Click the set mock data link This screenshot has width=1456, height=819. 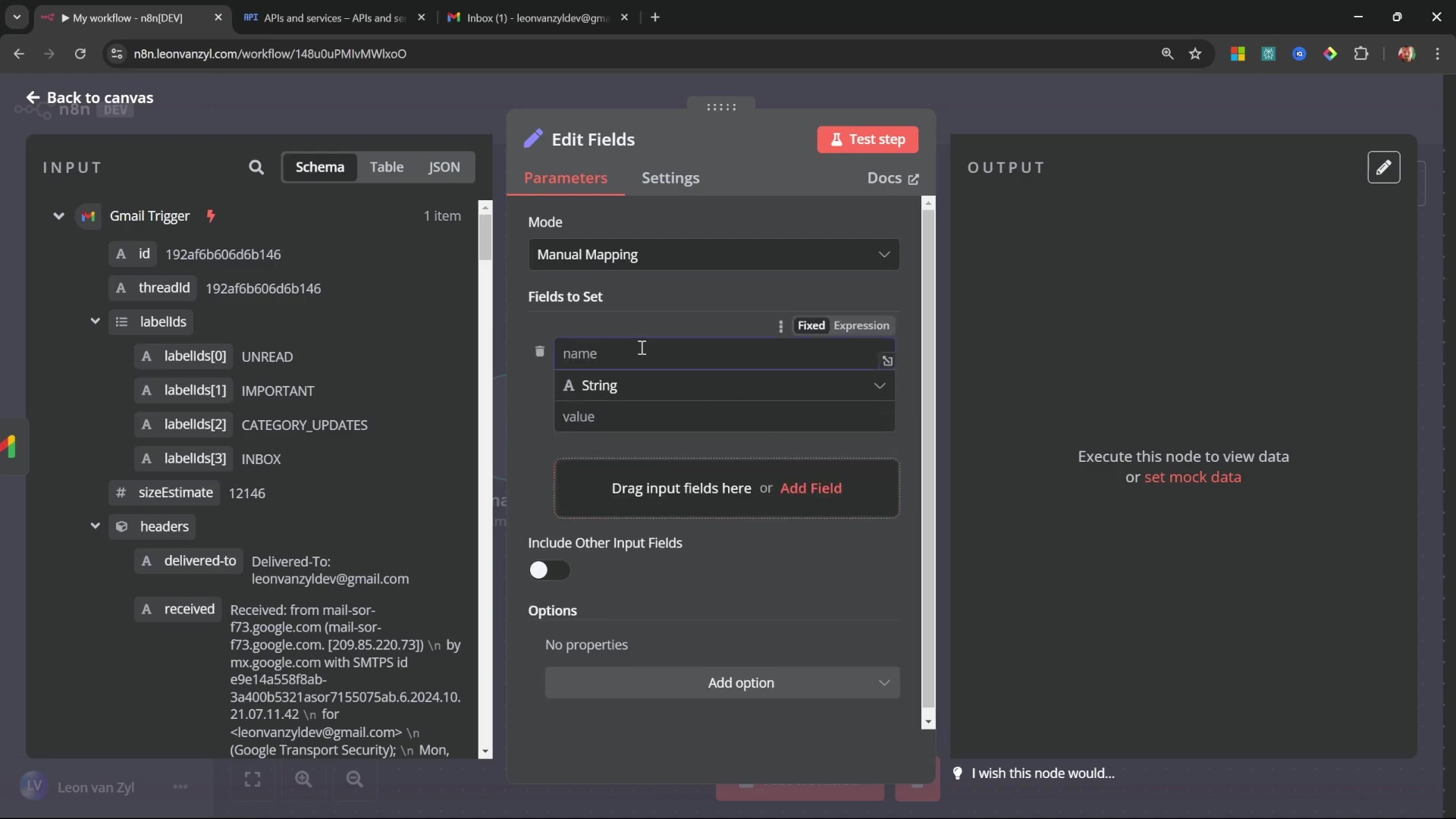point(1192,478)
